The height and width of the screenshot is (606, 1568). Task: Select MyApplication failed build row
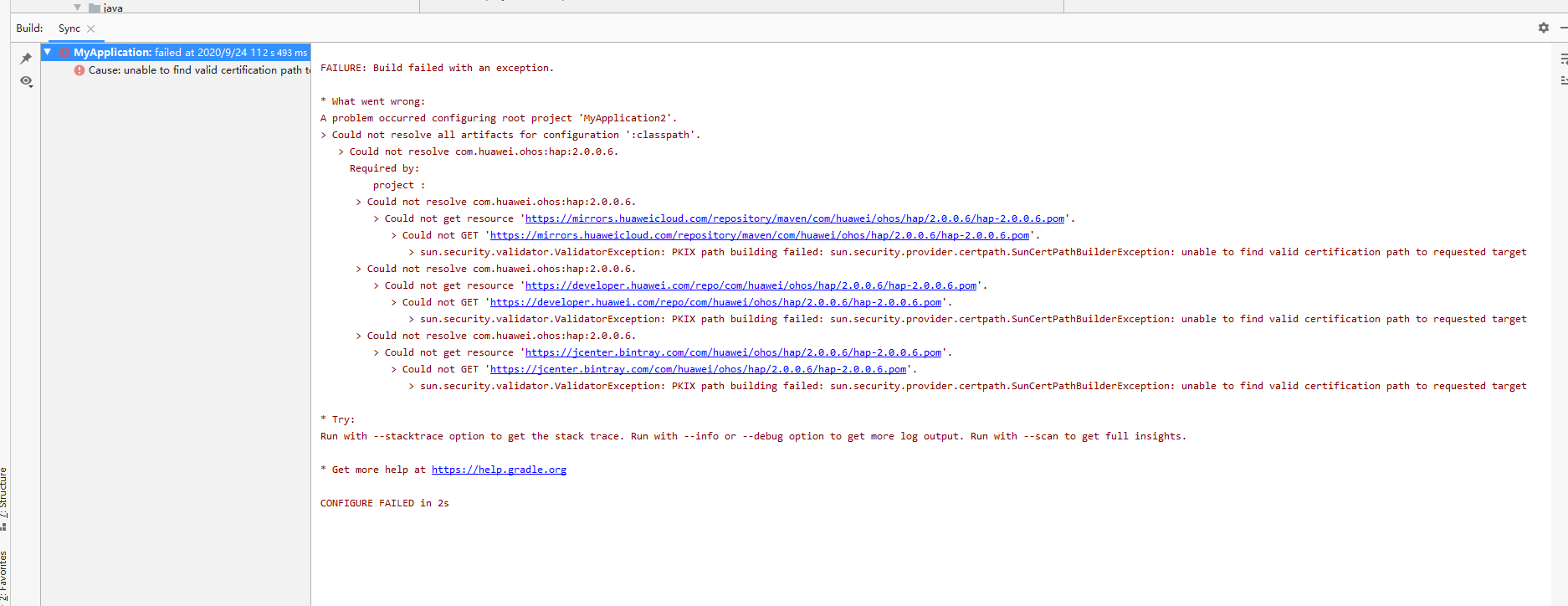tap(176, 52)
